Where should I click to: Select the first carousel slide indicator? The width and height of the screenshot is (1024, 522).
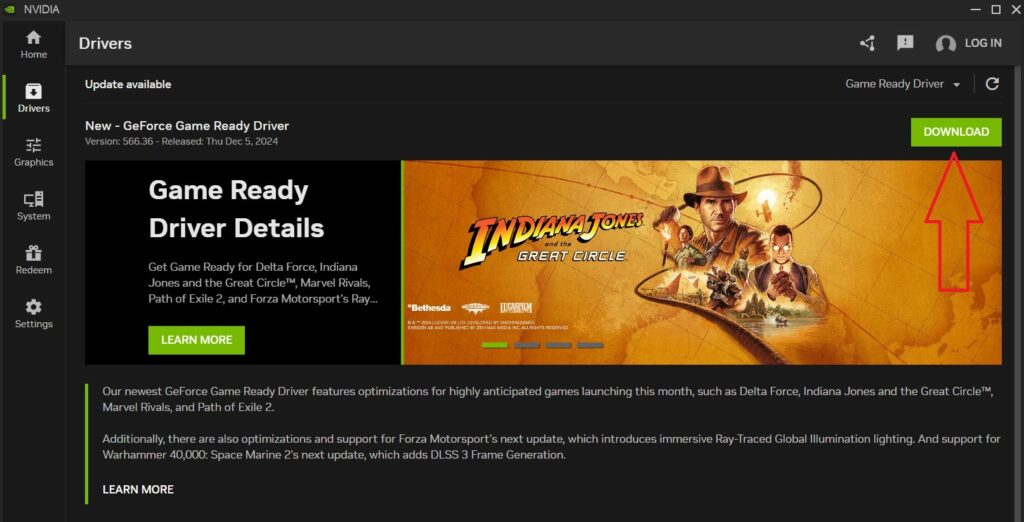(x=494, y=345)
